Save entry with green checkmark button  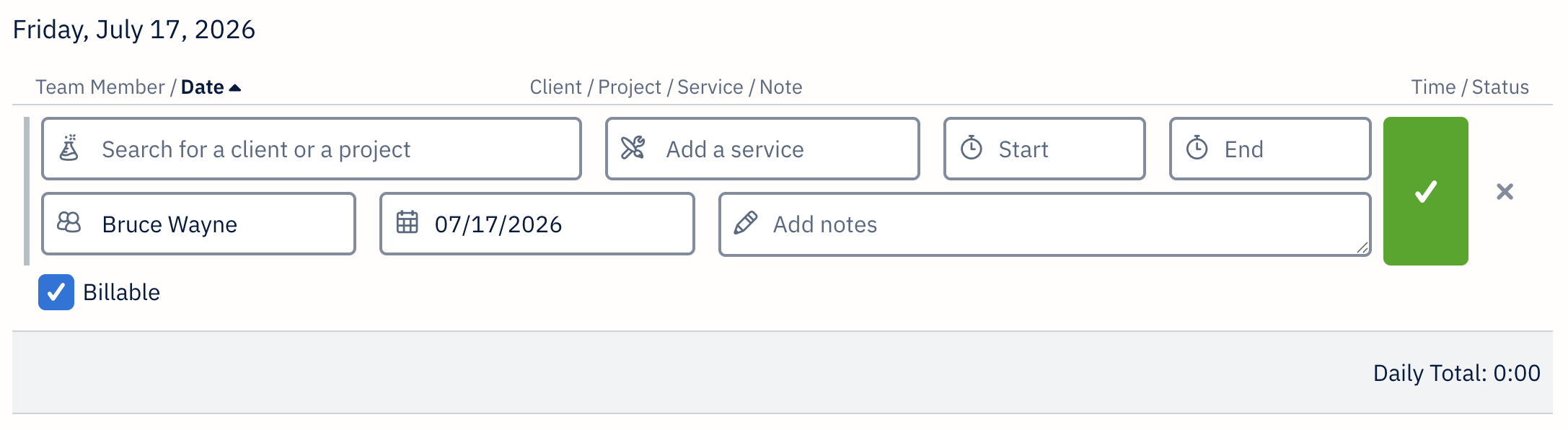pos(1425,191)
